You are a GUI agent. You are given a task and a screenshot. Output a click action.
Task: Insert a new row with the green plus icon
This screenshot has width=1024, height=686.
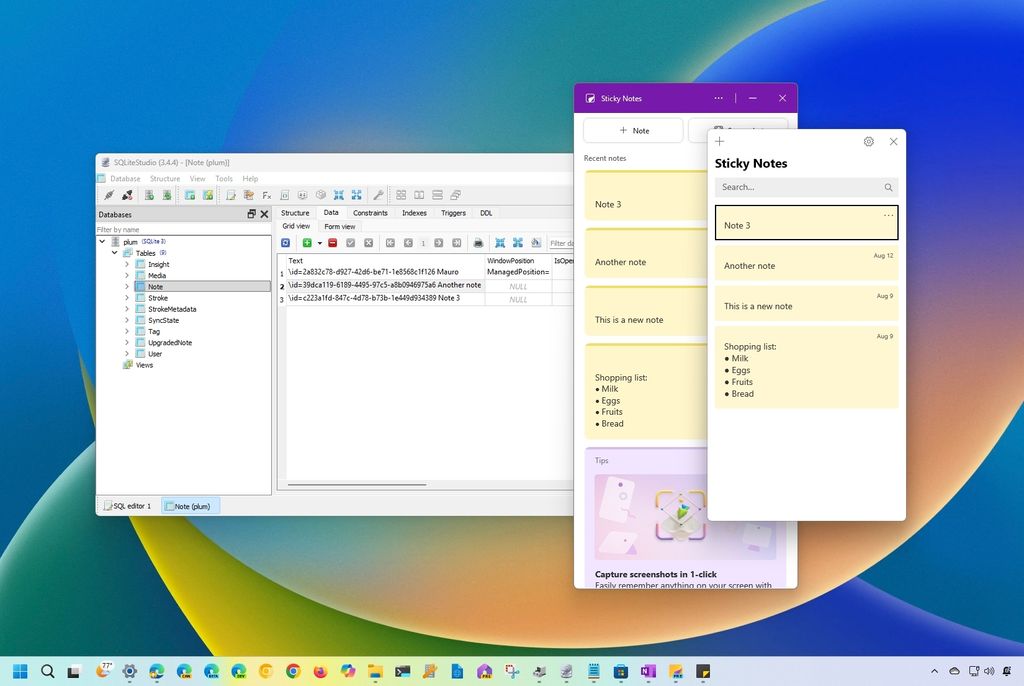(307, 242)
